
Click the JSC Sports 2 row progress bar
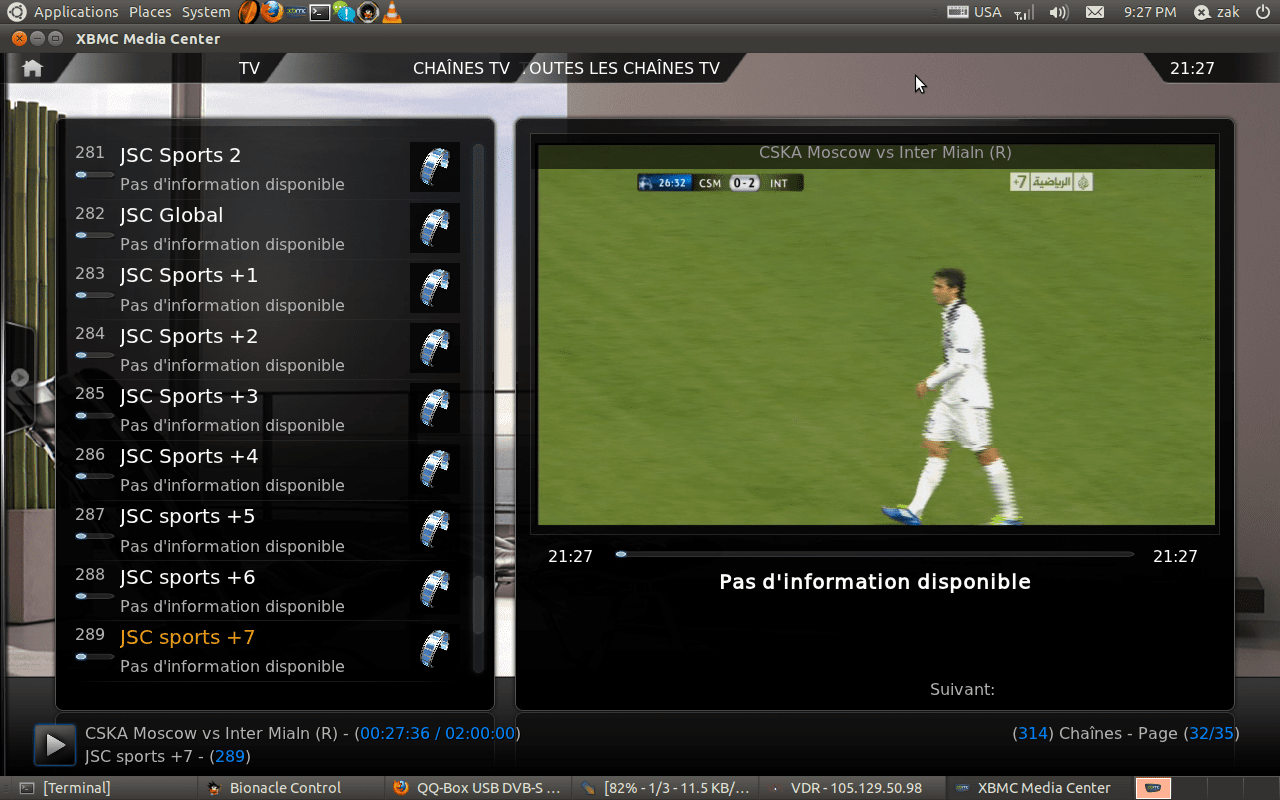point(95,175)
